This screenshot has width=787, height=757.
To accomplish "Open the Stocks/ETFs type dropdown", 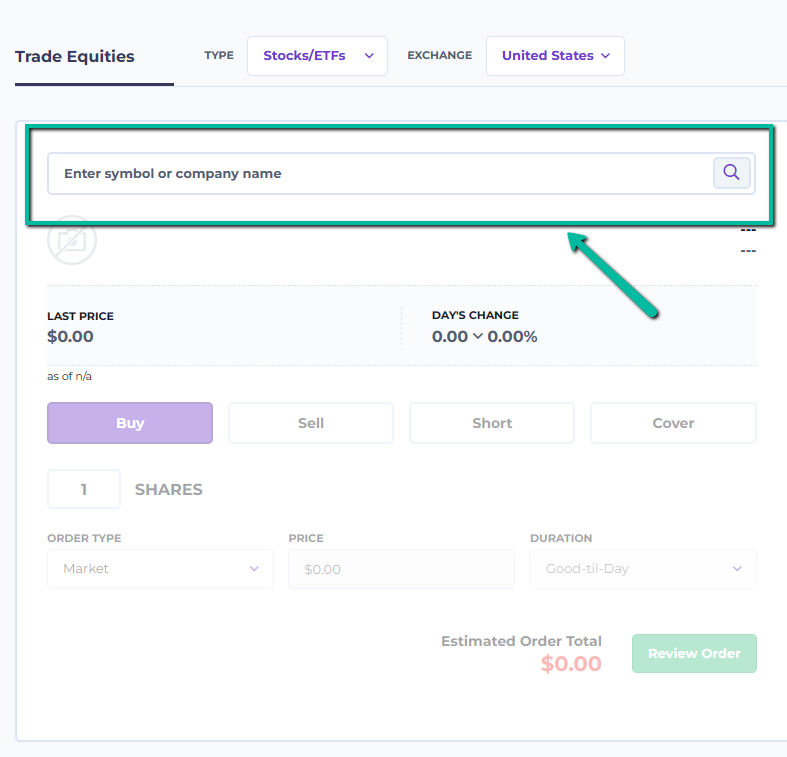I will tap(317, 56).
